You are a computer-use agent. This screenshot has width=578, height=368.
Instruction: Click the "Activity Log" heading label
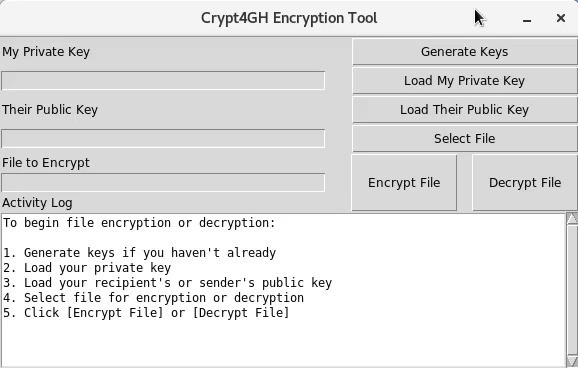(x=37, y=202)
